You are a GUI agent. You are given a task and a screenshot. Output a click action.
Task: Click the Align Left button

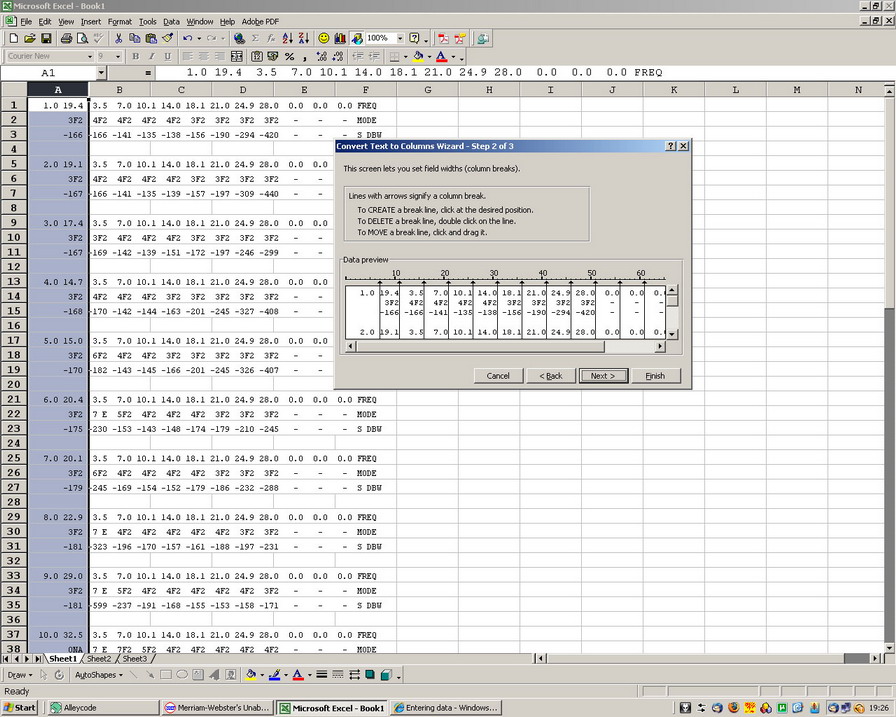click(187, 56)
